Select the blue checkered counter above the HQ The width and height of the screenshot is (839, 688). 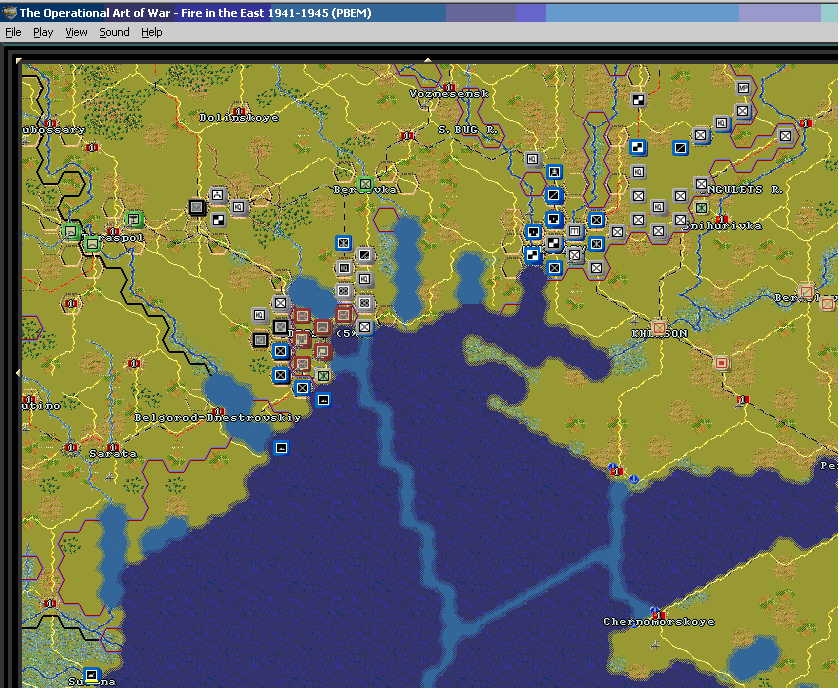[x=638, y=147]
